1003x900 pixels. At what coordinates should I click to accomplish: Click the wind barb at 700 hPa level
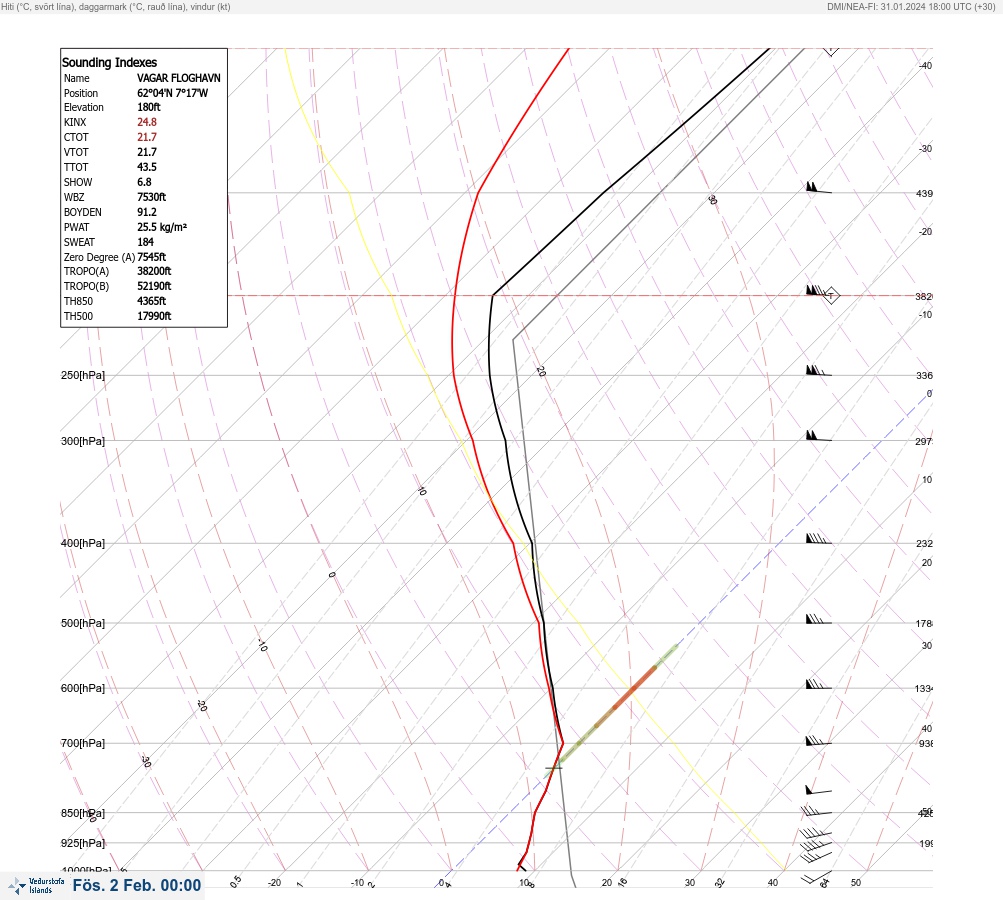[x=818, y=740]
